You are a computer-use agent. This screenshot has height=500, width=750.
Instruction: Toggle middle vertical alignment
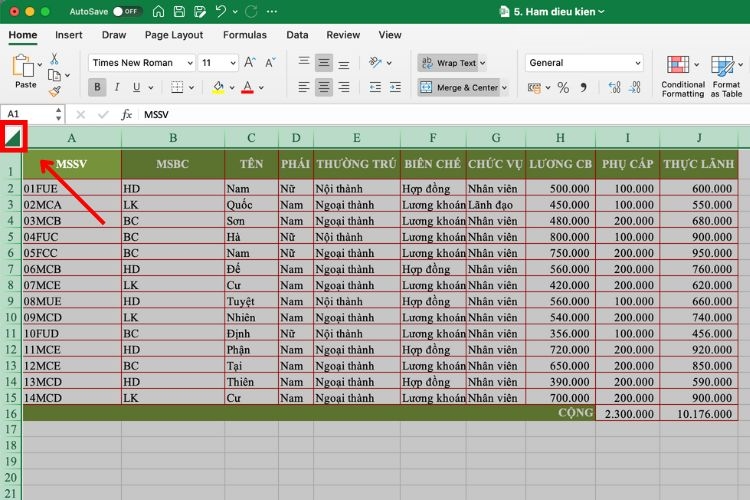(324, 63)
